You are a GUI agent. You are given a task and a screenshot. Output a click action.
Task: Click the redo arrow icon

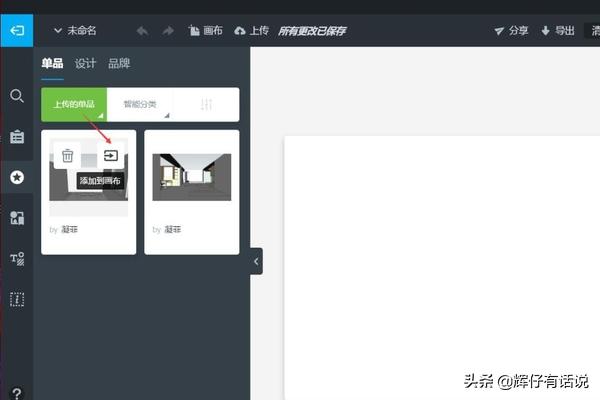pos(168,31)
